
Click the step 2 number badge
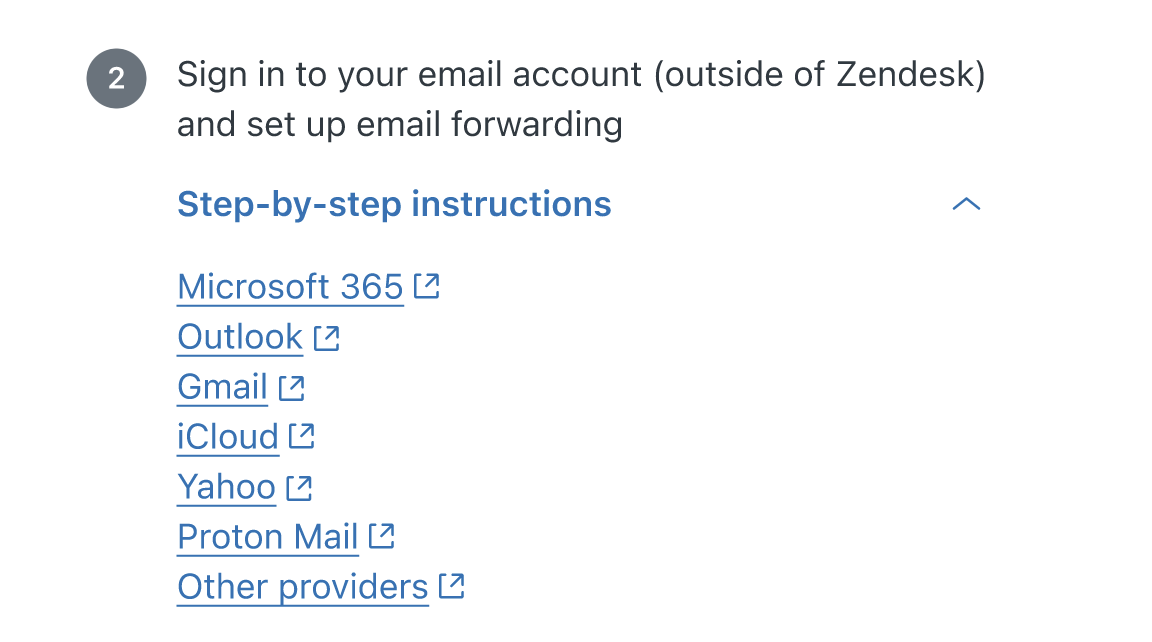coord(116,79)
